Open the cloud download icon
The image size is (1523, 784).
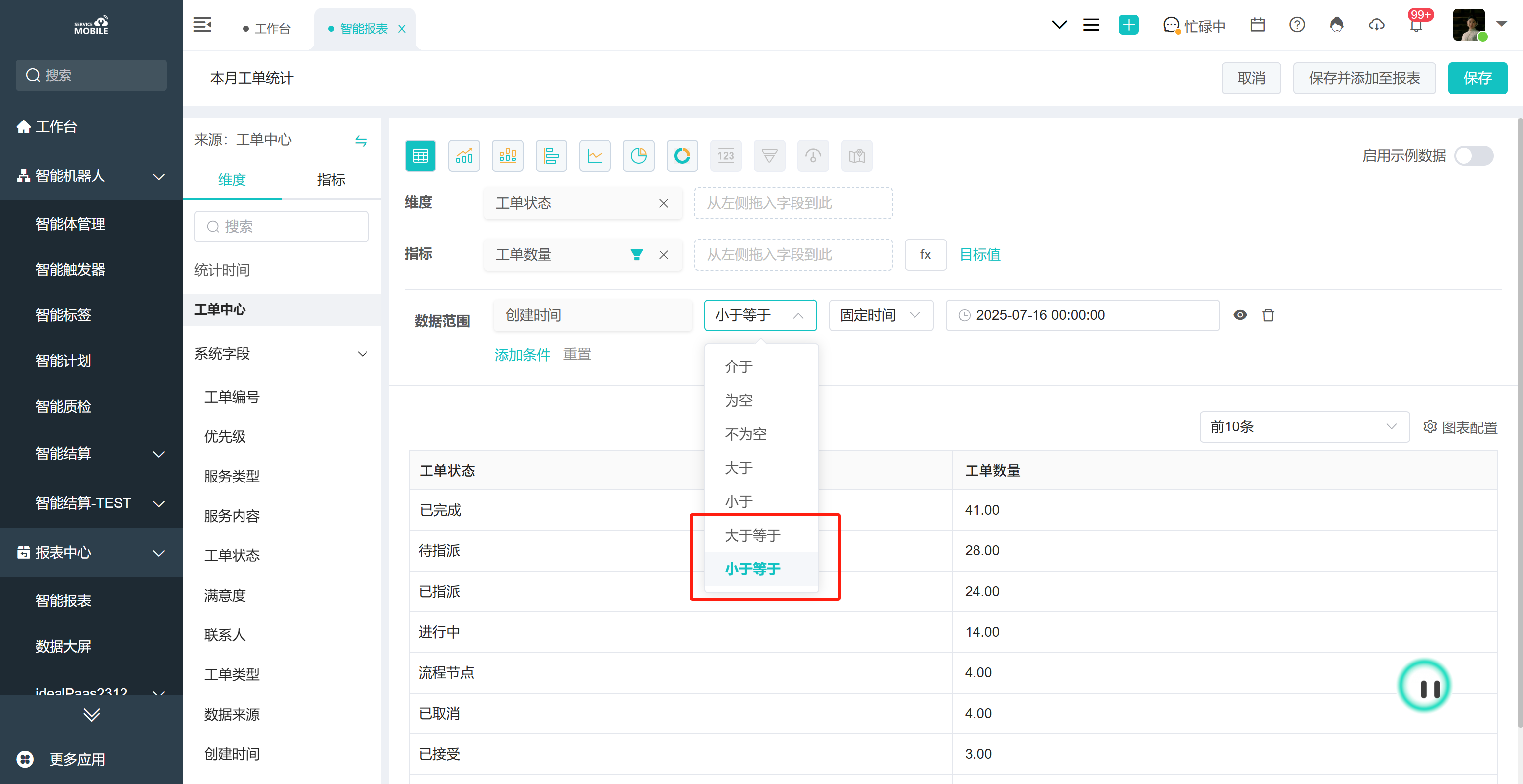coord(1376,25)
